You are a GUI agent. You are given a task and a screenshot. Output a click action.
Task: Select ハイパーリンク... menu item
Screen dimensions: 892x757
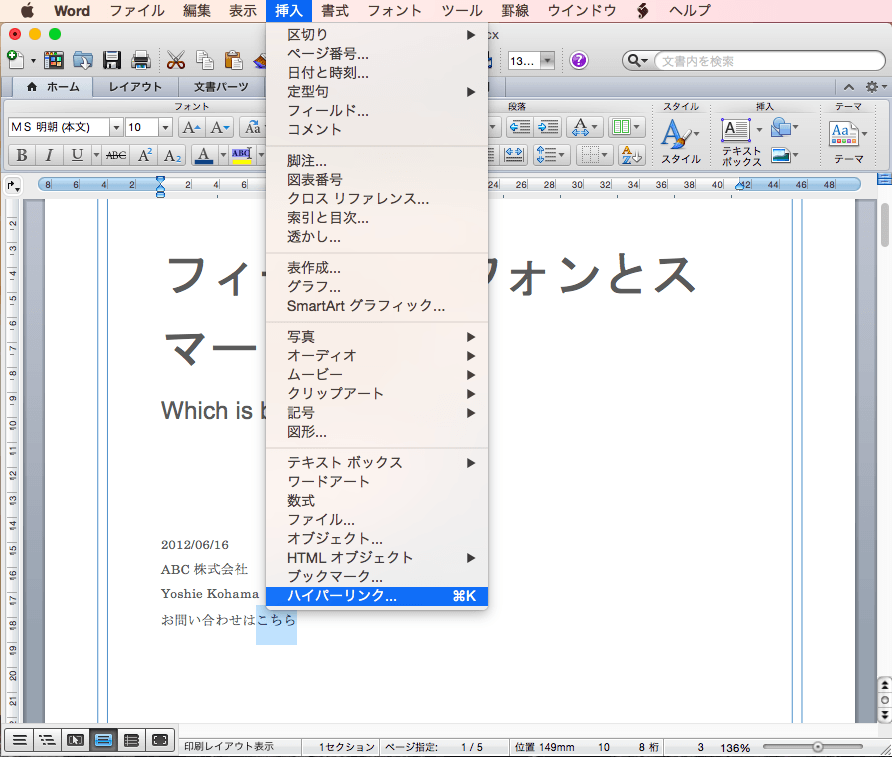click(x=377, y=596)
